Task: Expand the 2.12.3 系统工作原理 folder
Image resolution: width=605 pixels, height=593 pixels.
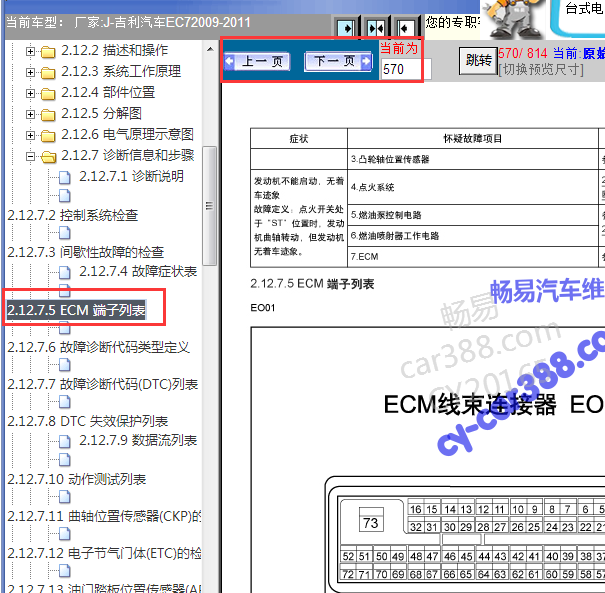Action: tap(30, 72)
